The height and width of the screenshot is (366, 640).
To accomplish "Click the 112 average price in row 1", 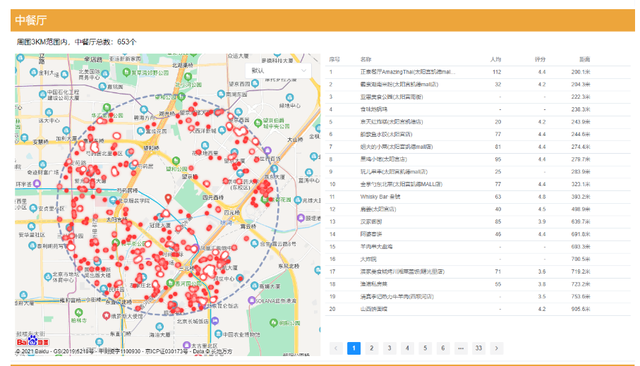I will 497,72.
